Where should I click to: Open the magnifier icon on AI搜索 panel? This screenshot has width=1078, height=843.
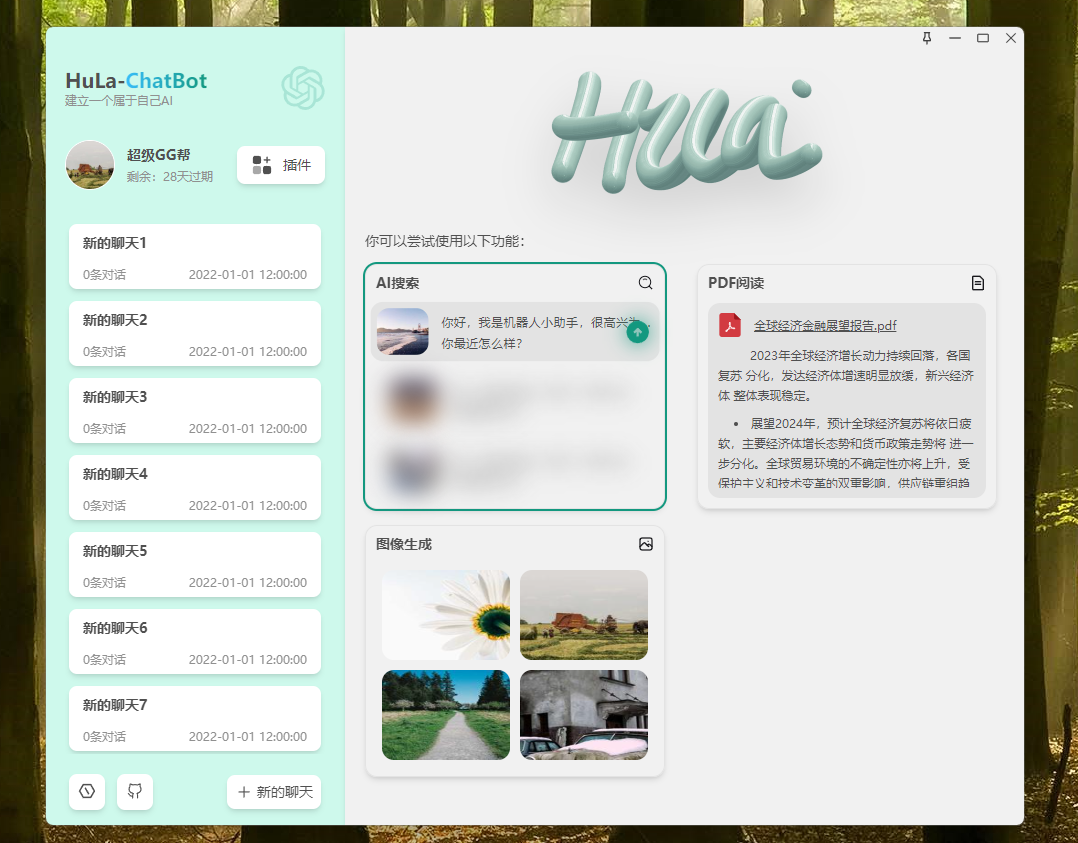coord(645,283)
